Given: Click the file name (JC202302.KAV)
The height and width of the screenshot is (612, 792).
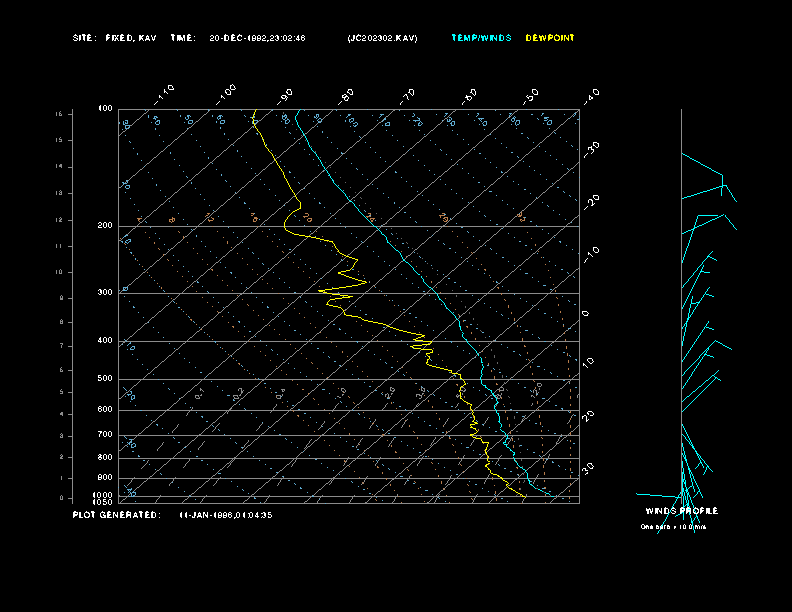Looking at the screenshot, I should 383,38.
